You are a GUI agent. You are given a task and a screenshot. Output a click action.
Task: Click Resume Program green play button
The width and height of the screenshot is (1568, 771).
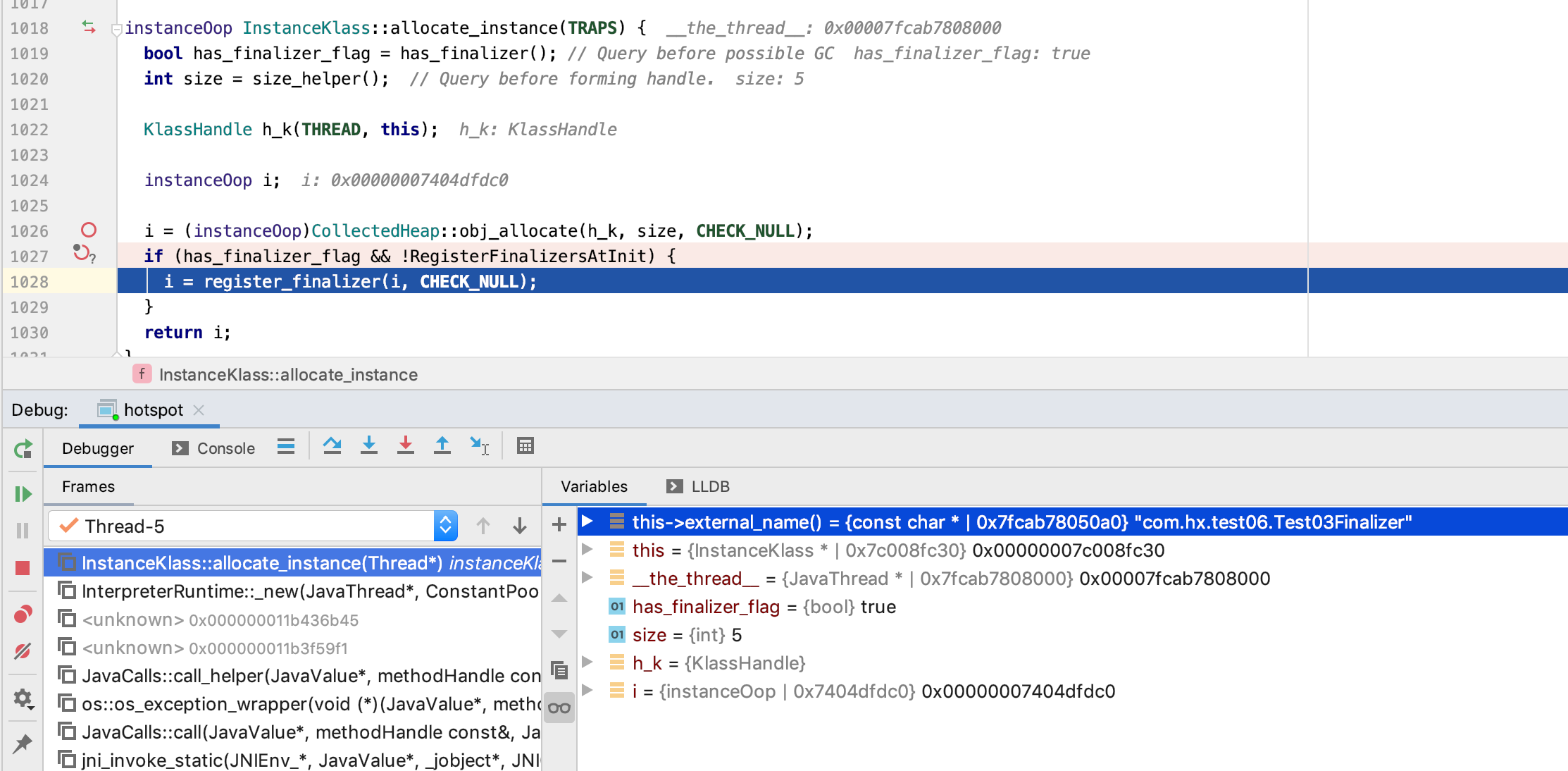(23, 494)
